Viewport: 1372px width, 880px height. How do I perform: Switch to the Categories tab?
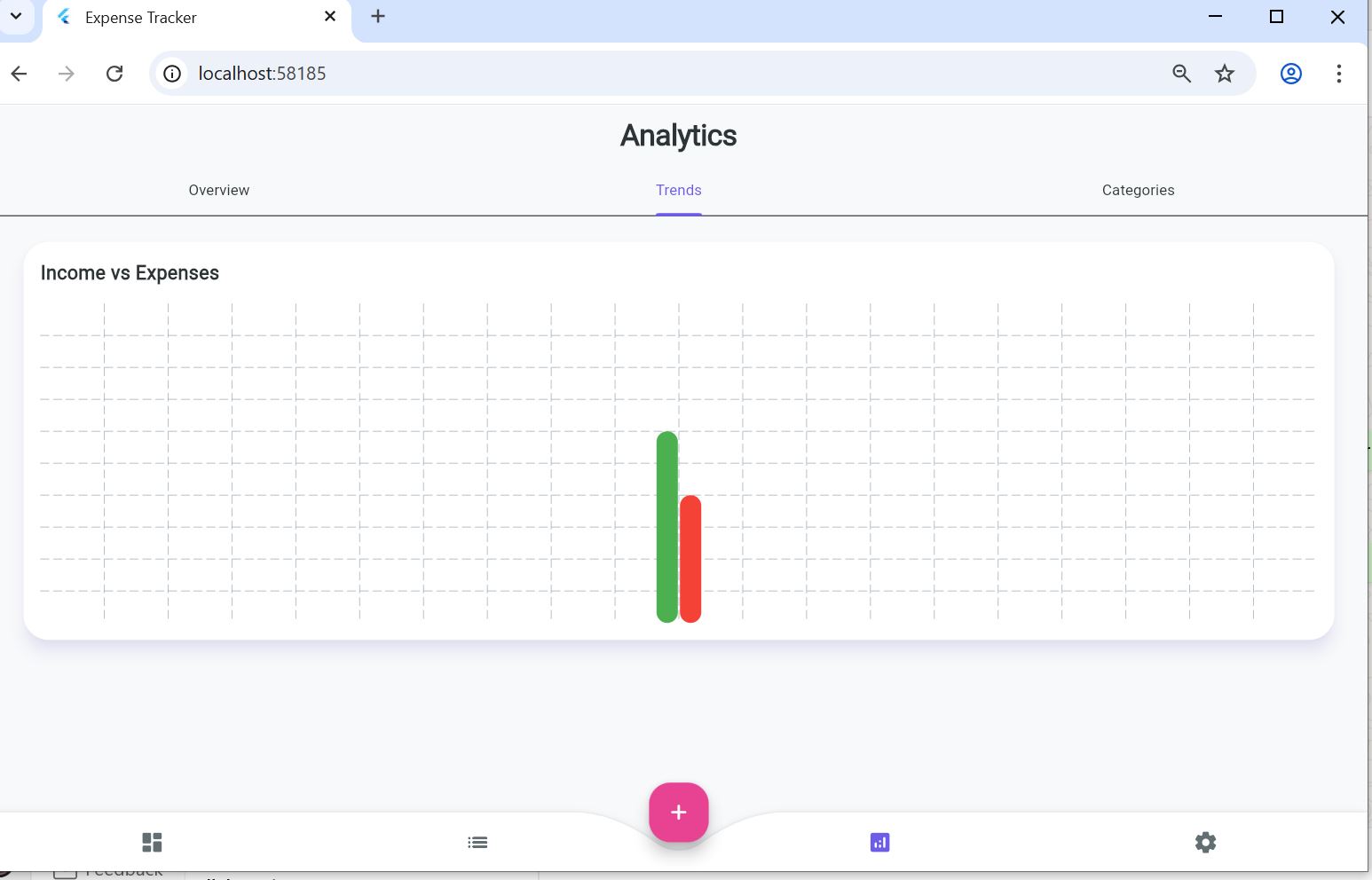(x=1138, y=190)
